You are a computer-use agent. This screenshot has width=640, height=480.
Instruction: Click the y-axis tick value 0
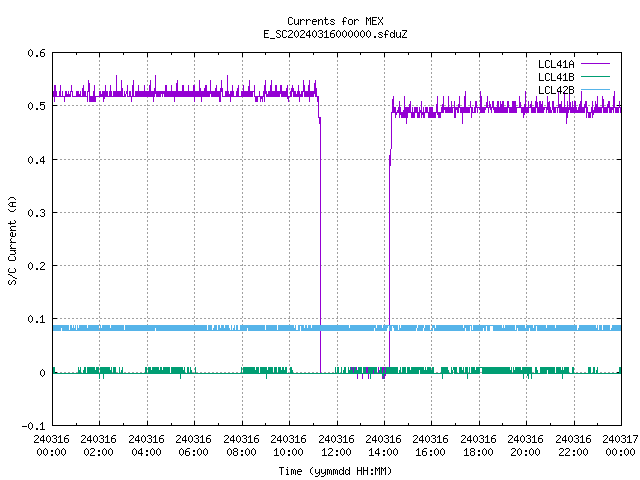point(42,373)
